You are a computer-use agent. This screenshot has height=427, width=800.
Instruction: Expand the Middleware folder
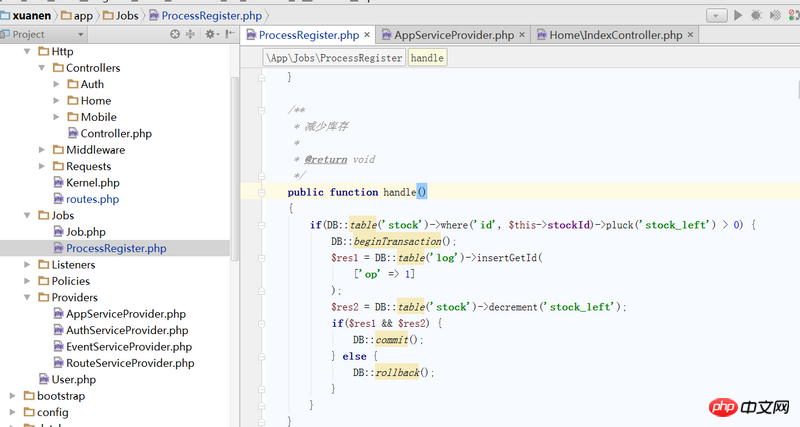point(42,150)
